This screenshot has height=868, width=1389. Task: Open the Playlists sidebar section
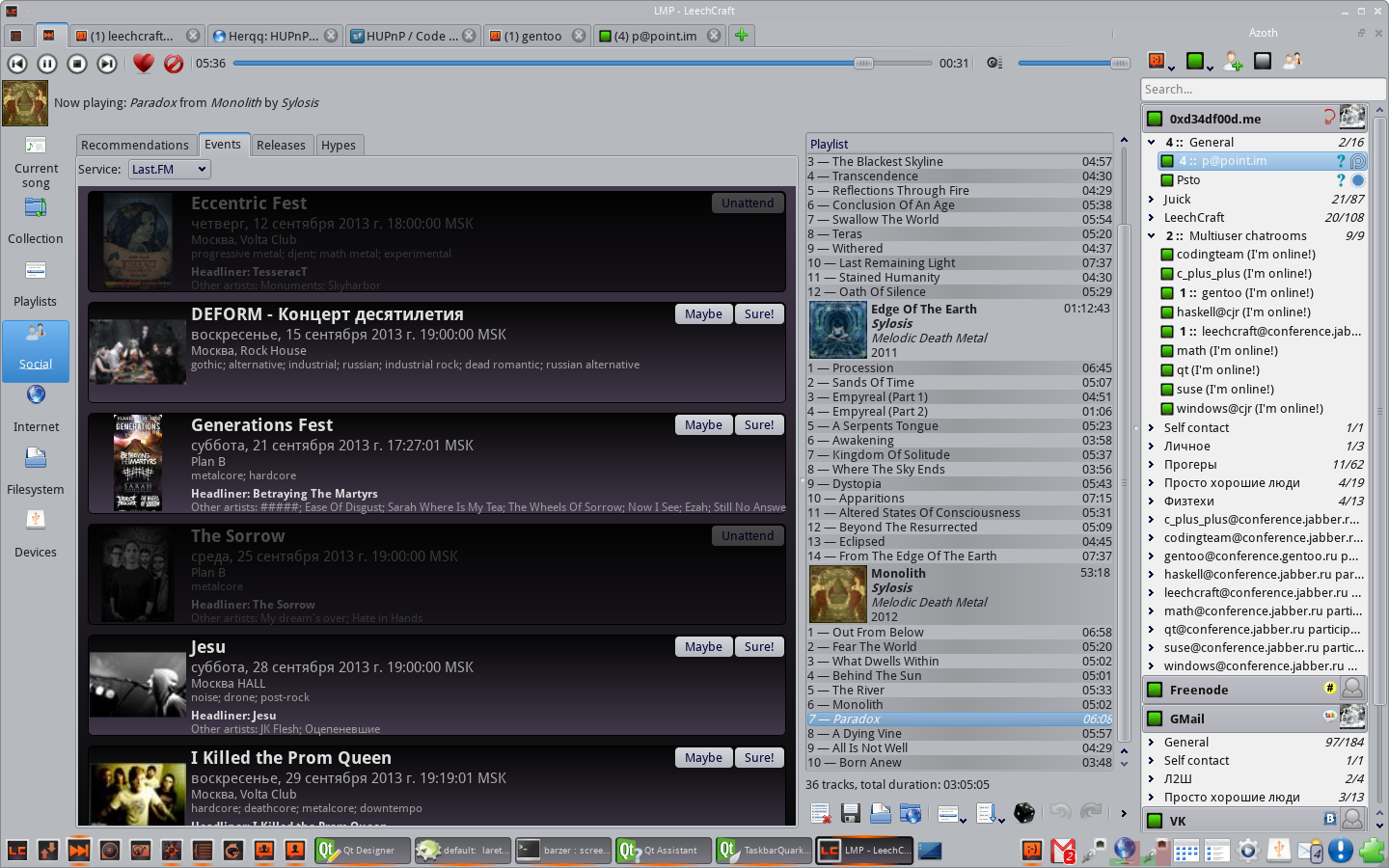point(36,285)
